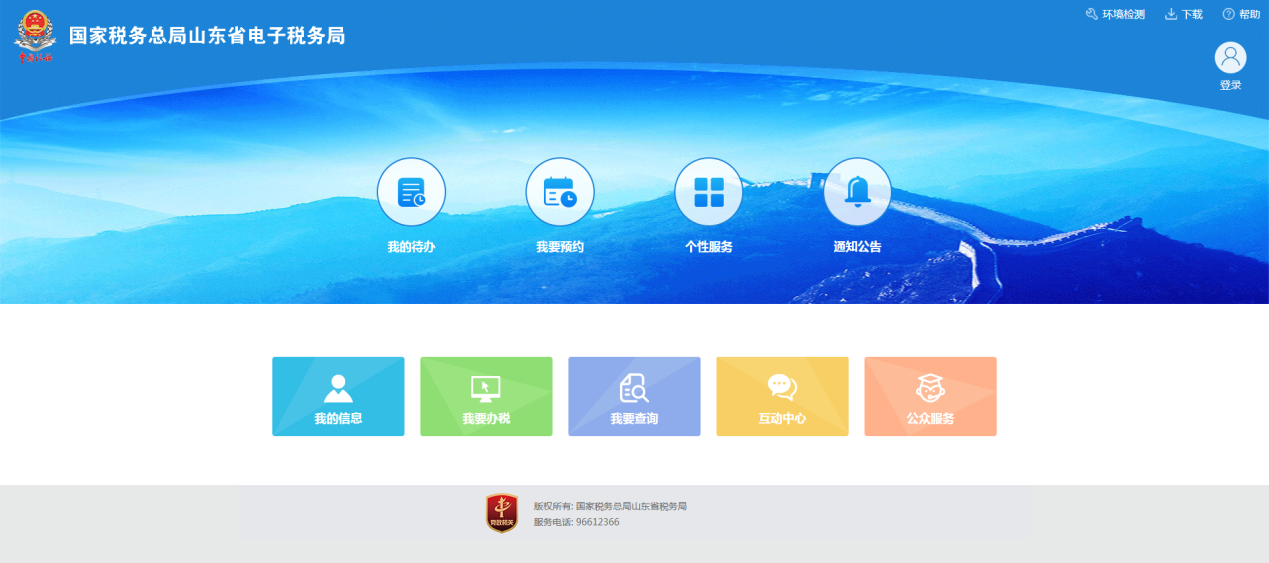Select the 互动中心 yellow tile
This screenshot has width=1269, height=563.
click(x=782, y=396)
